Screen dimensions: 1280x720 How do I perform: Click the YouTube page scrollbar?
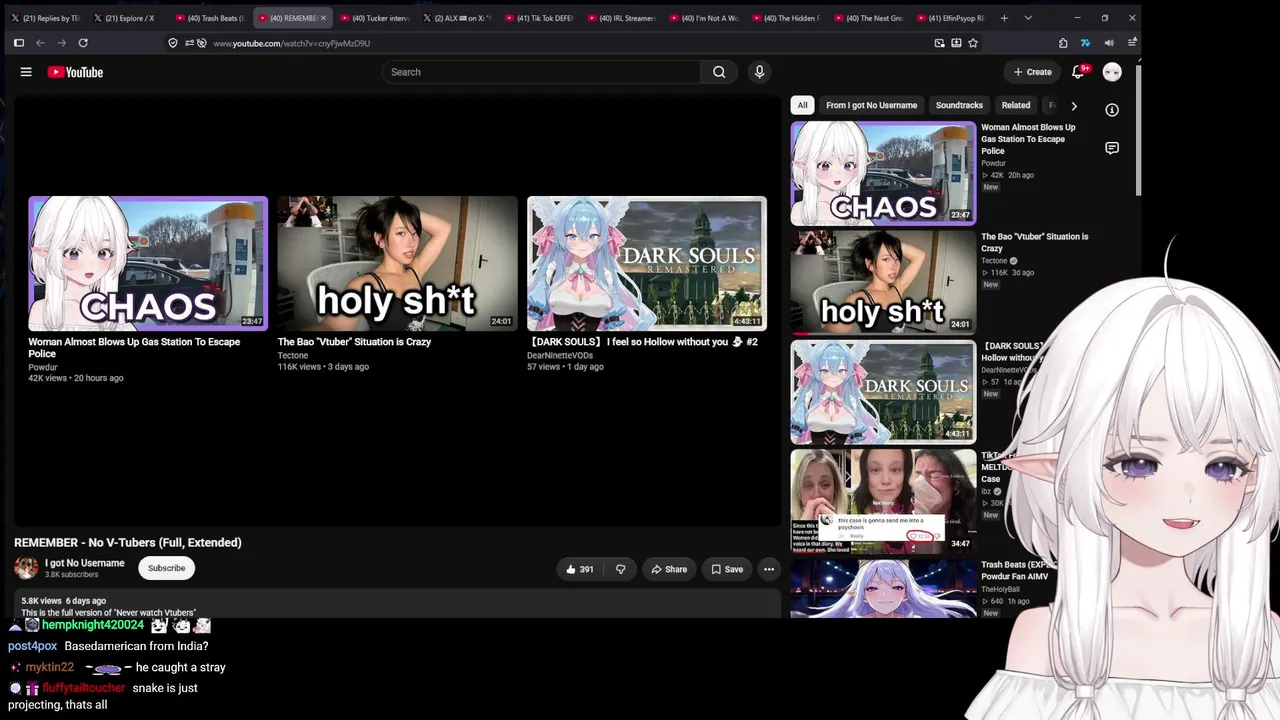(x=1138, y=130)
